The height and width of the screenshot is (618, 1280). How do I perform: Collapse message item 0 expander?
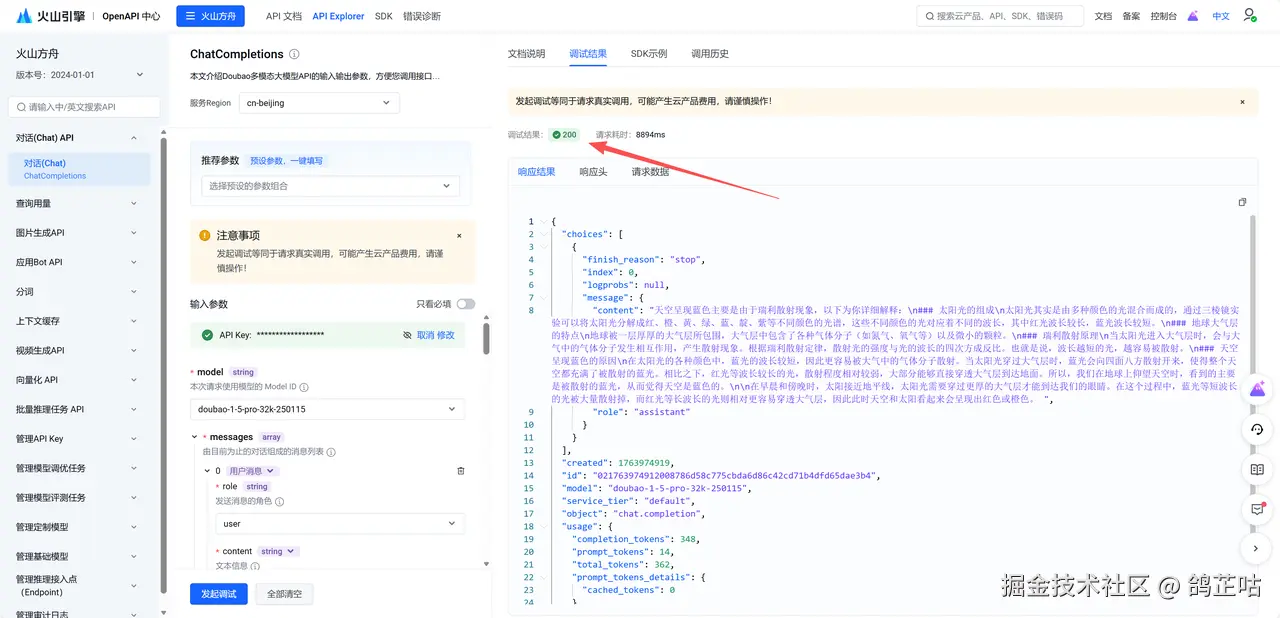click(x=206, y=471)
